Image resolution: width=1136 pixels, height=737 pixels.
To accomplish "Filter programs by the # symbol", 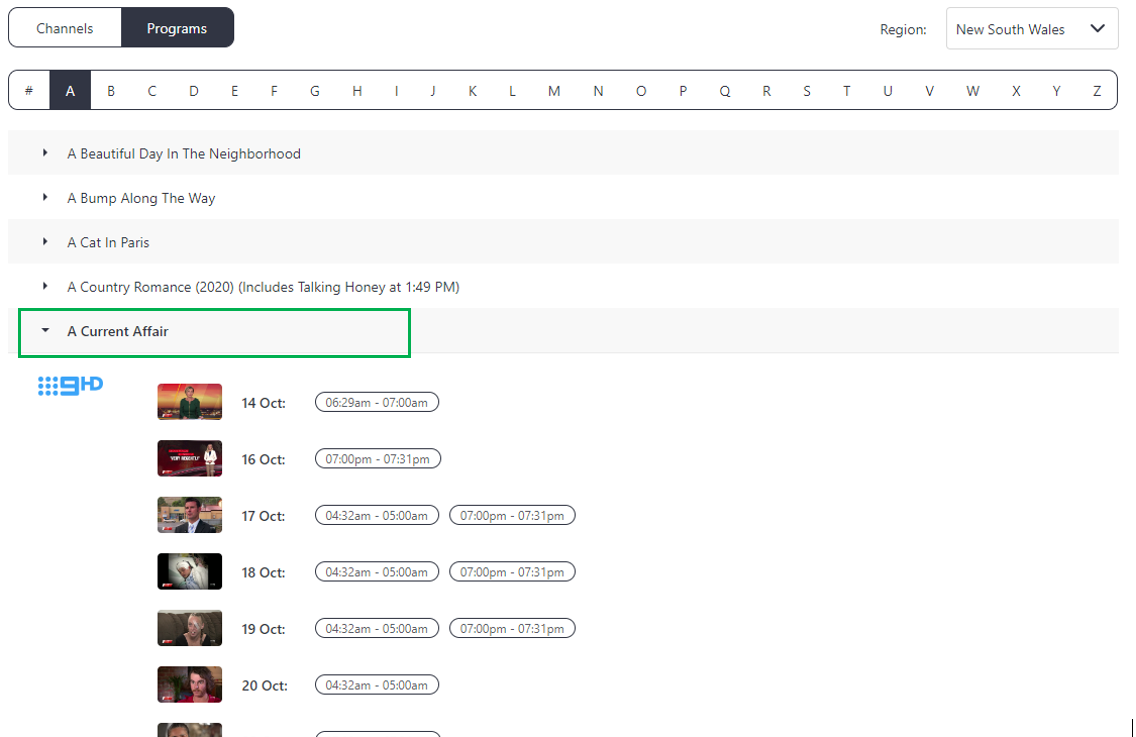I will click(x=29, y=91).
